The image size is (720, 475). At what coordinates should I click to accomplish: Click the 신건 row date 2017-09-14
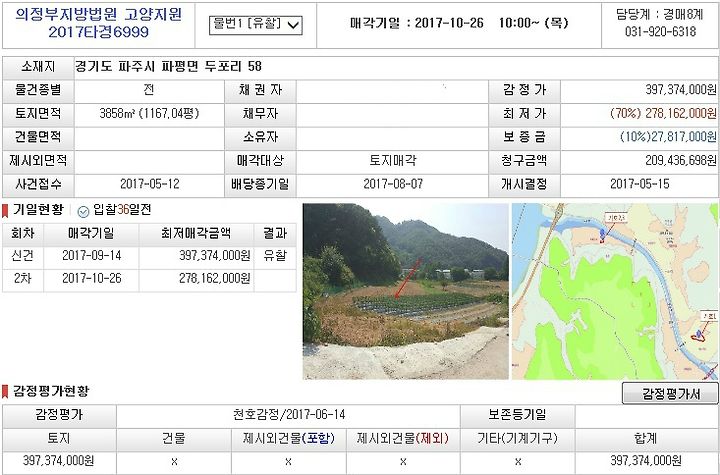pos(91,255)
